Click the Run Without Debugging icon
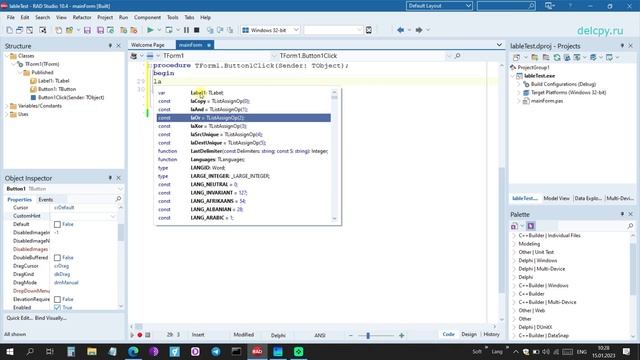640x360 pixels. pyautogui.click(x=169, y=30)
